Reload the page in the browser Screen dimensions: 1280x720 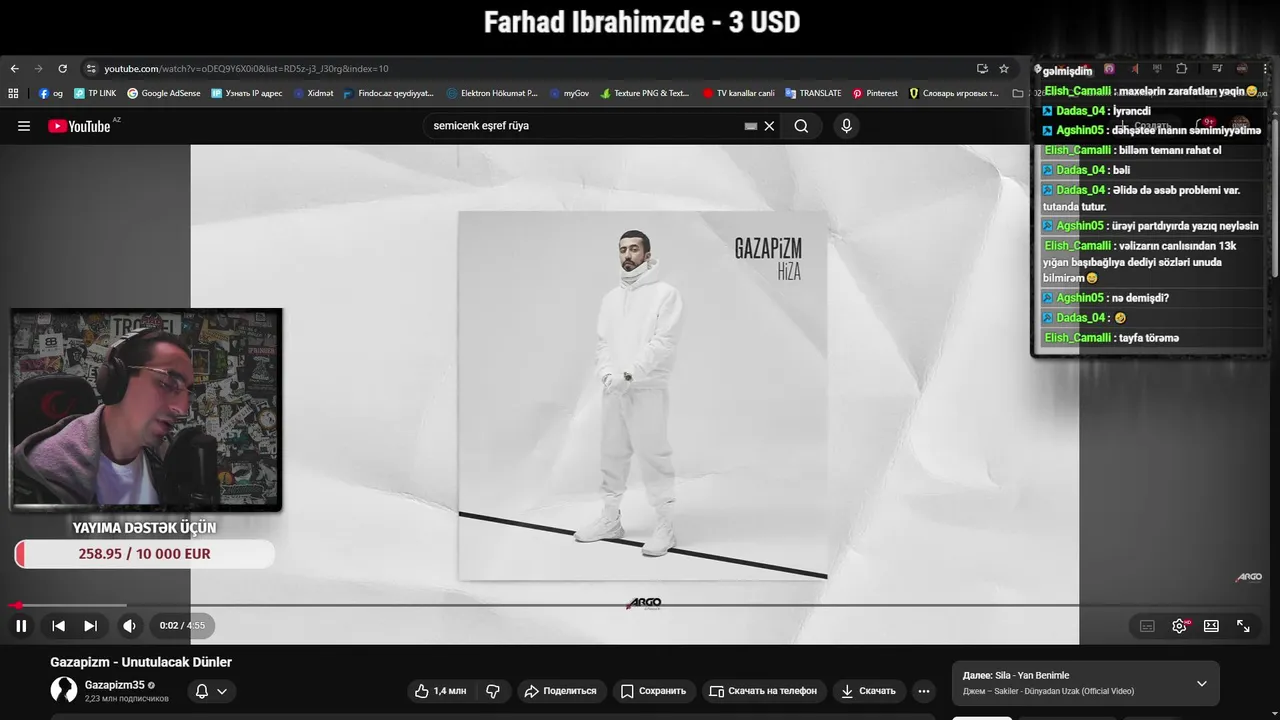coord(62,68)
